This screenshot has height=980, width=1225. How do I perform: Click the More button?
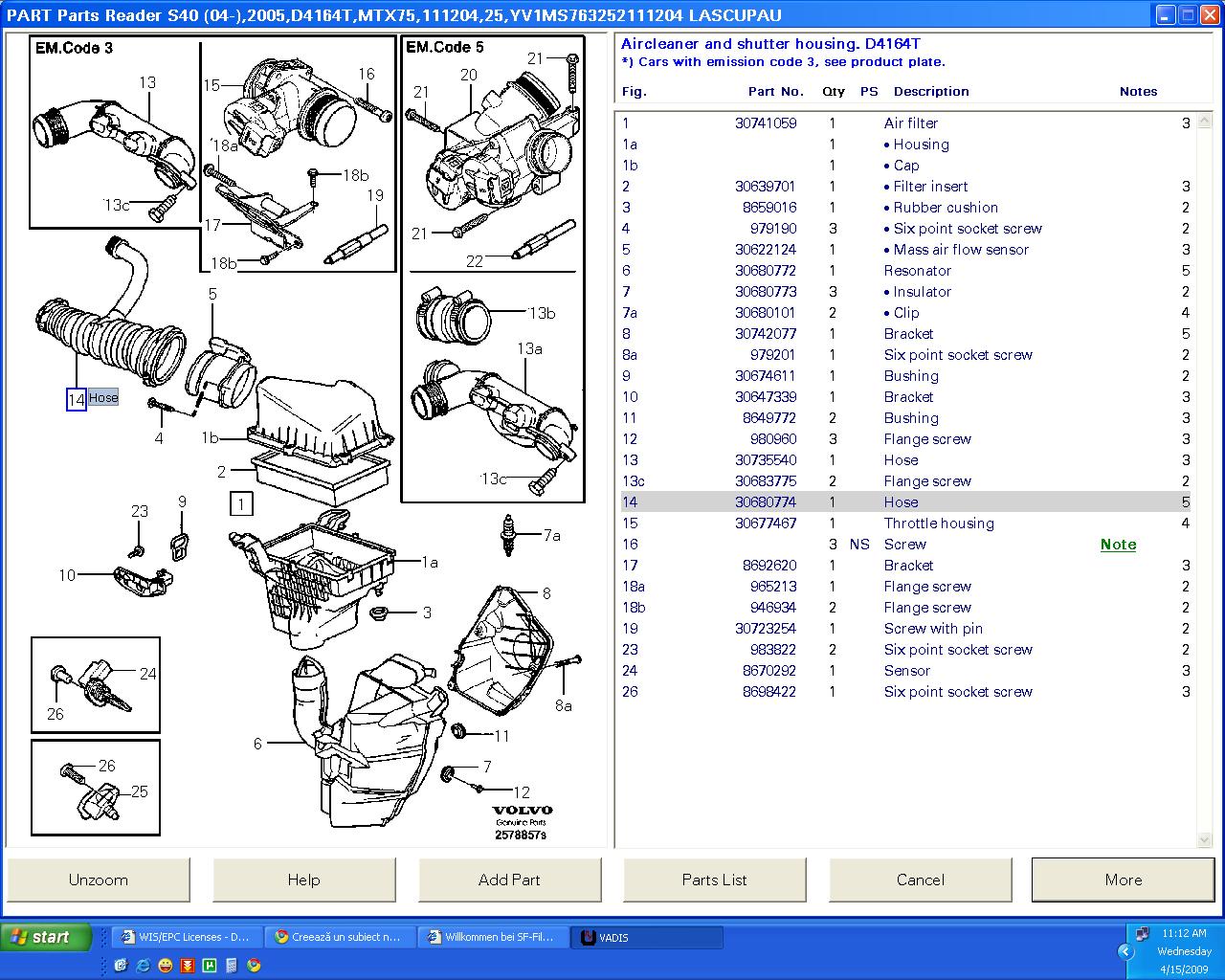[x=1124, y=880]
